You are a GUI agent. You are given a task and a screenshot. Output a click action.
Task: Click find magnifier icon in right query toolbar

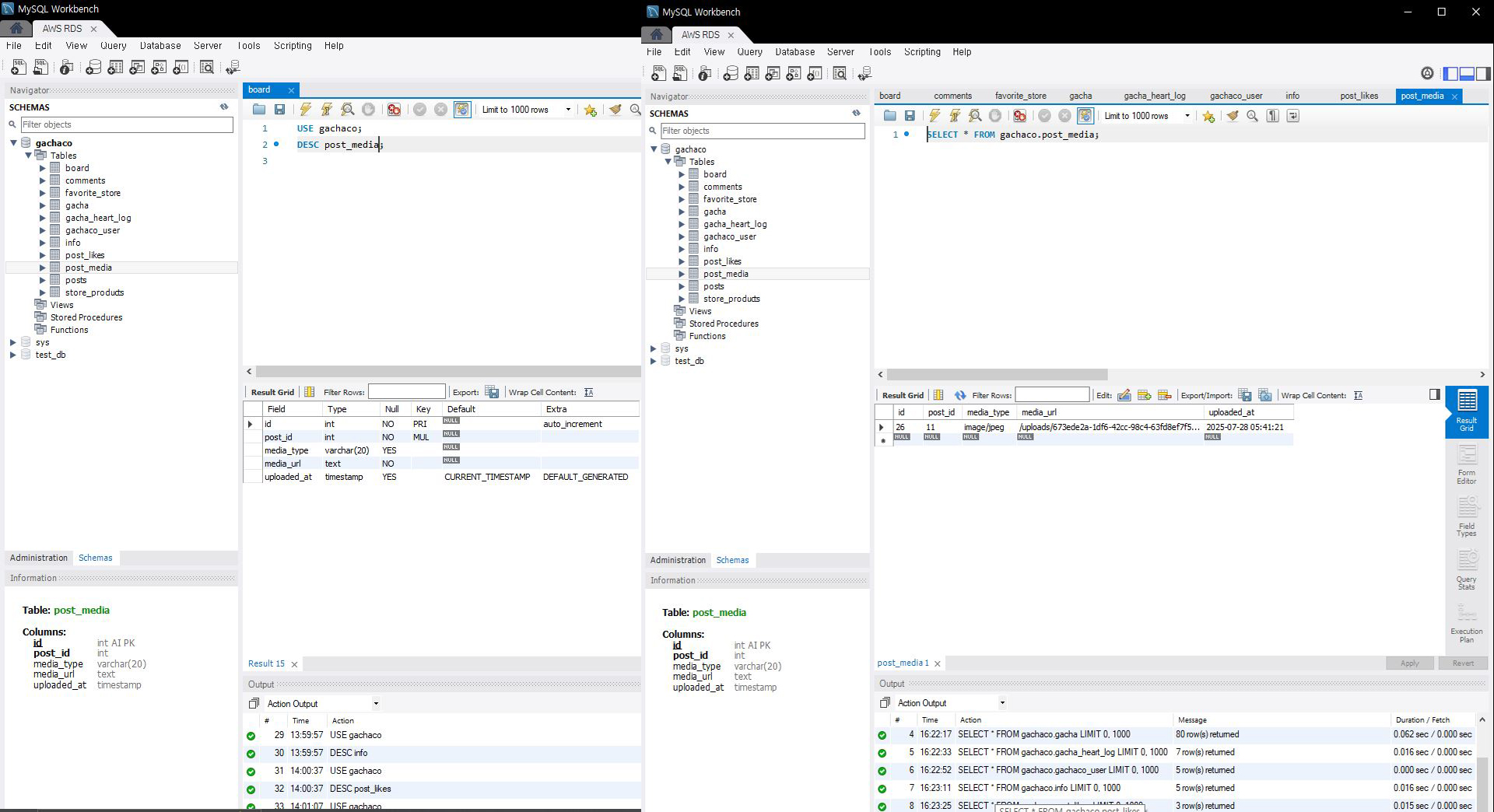pyautogui.click(x=1252, y=116)
